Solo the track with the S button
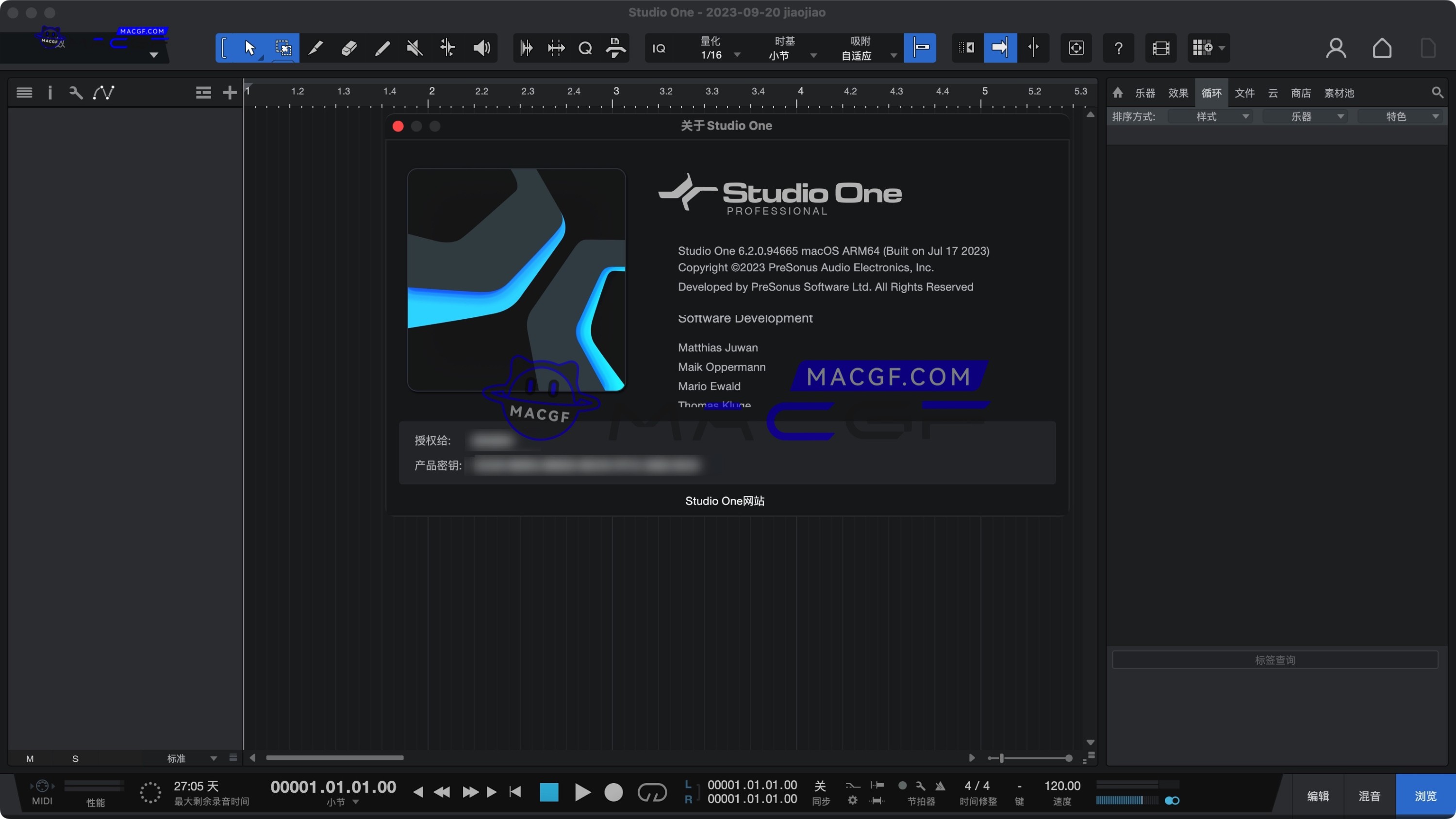Screen dimensions: 1456x819 point(75,758)
